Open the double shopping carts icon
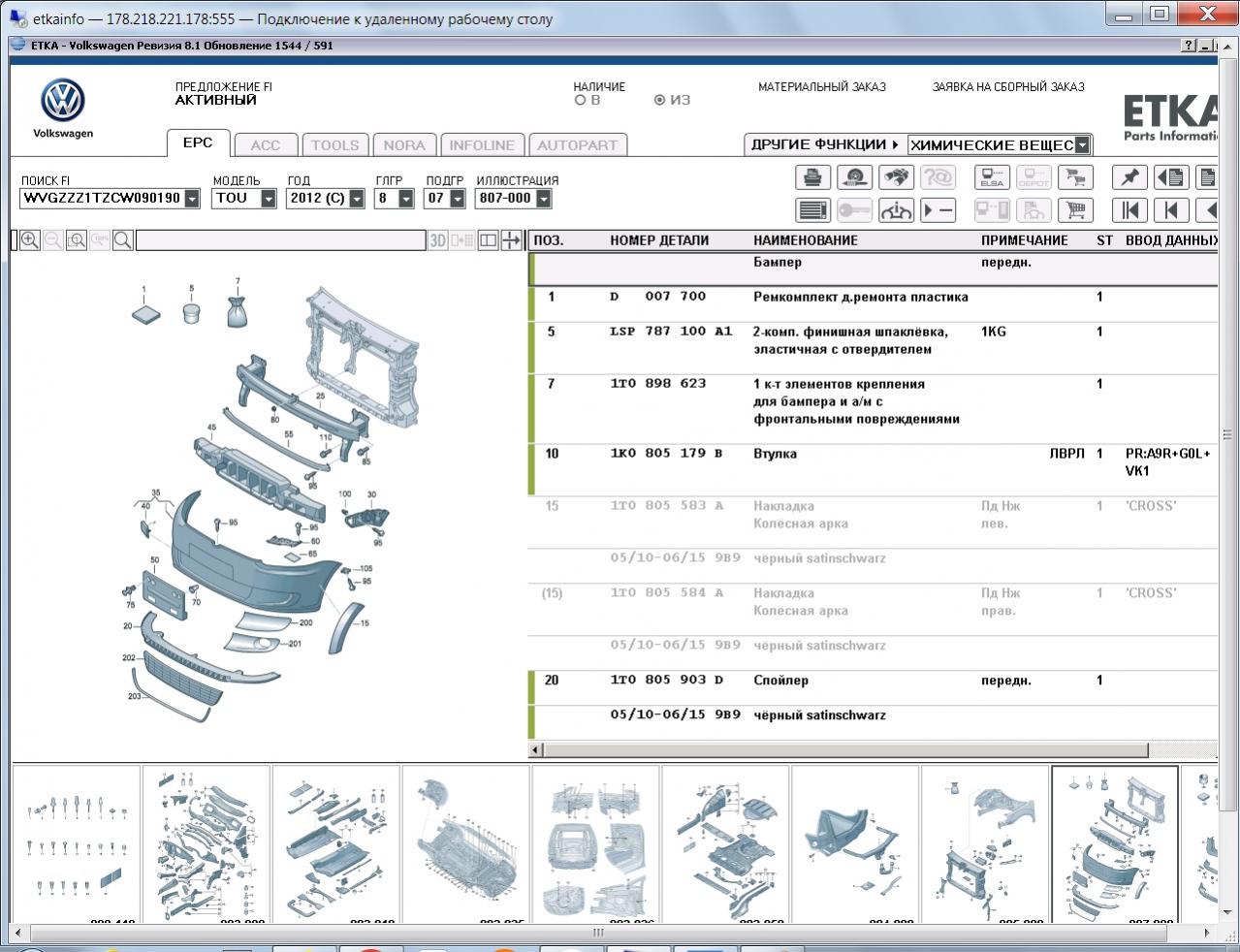Screen dimensions: 1240x952 tap(1075, 177)
